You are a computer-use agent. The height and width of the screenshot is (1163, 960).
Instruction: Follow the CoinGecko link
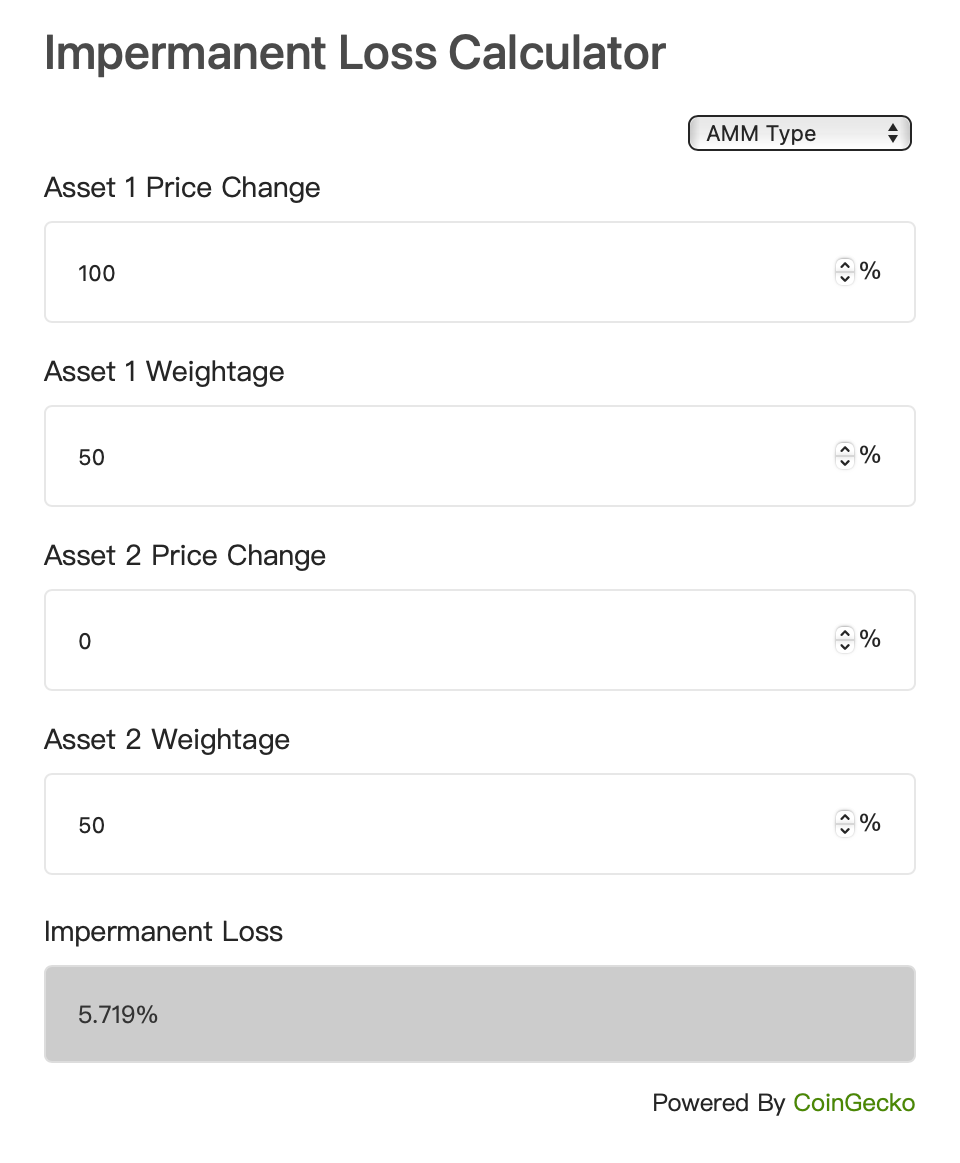[x=854, y=1103]
